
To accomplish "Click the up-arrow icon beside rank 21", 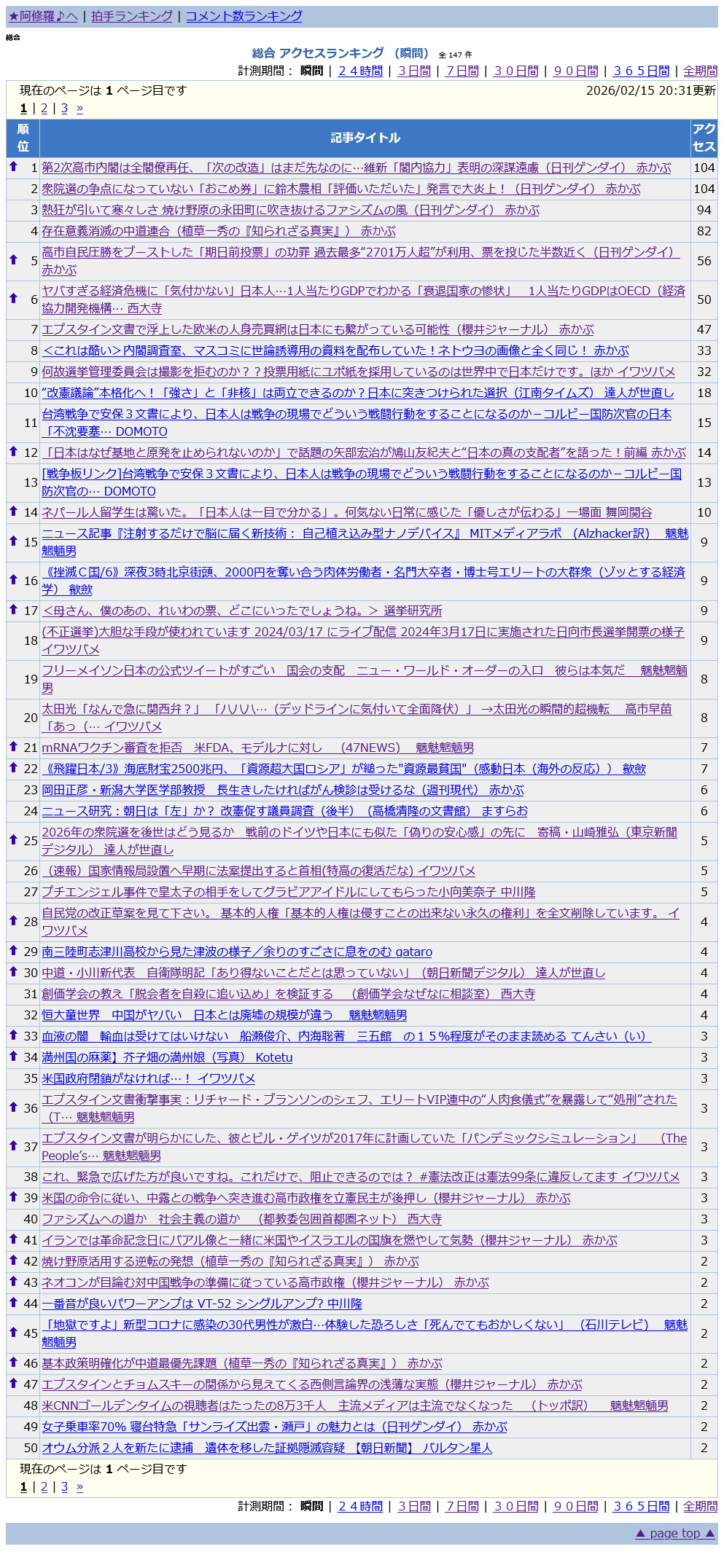I will (13, 746).
